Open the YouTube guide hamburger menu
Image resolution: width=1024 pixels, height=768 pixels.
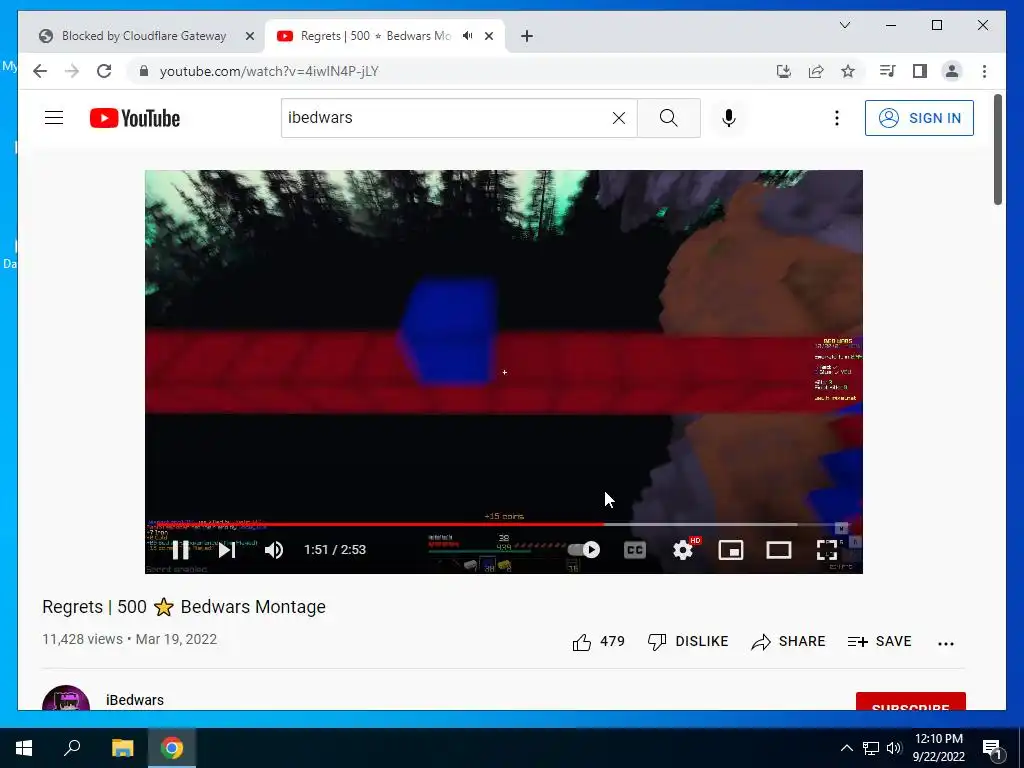pyautogui.click(x=54, y=118)
